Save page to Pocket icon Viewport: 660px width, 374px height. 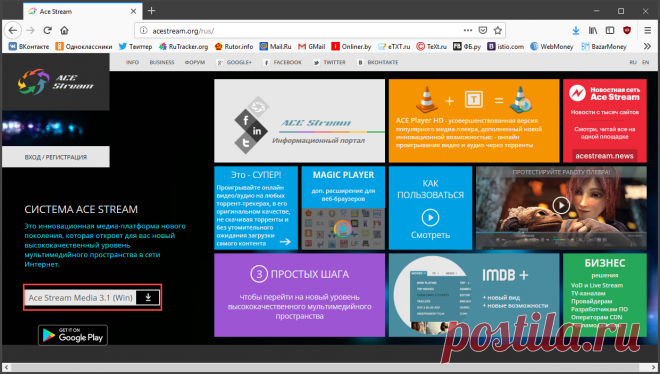tap(483, 30)
